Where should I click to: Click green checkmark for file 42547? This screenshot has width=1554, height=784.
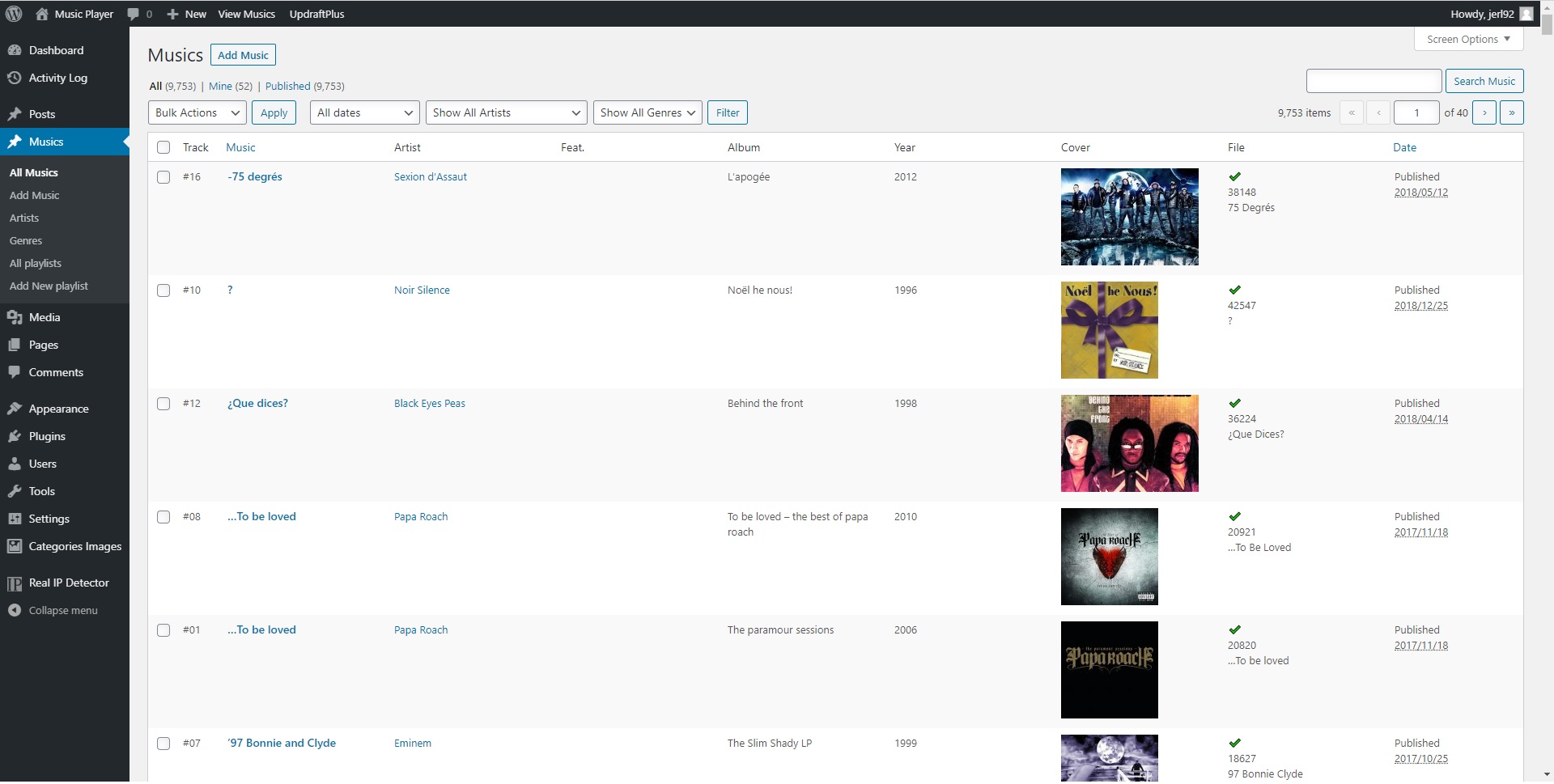coord(1235,290)
